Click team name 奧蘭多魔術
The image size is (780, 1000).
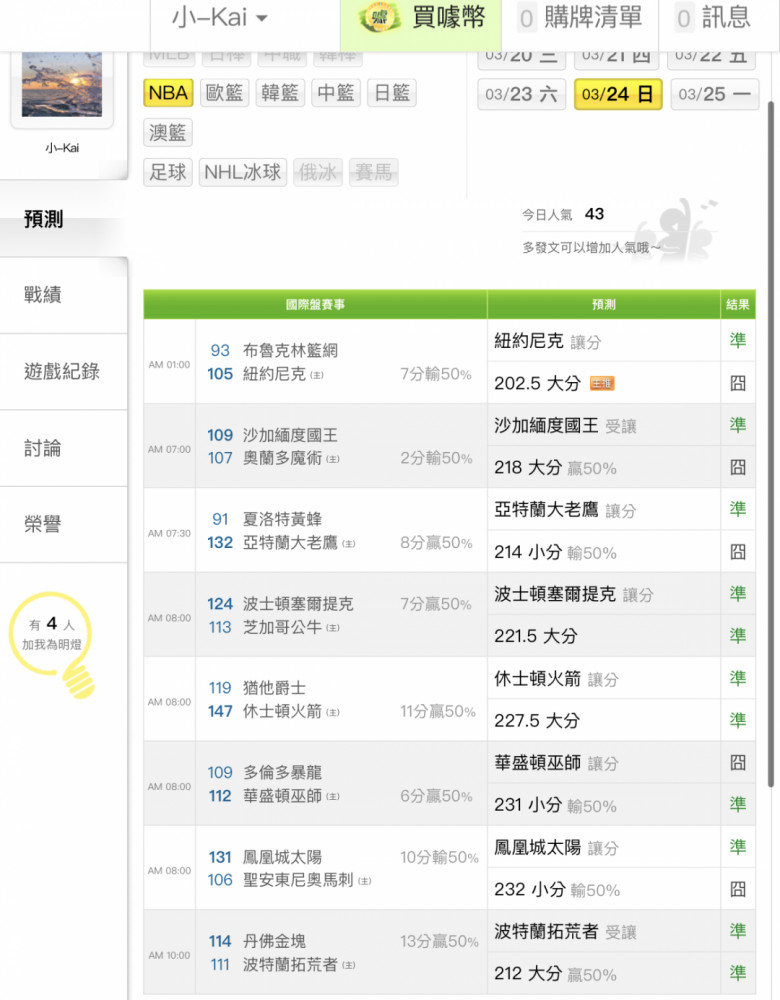(x=283, y=458)
